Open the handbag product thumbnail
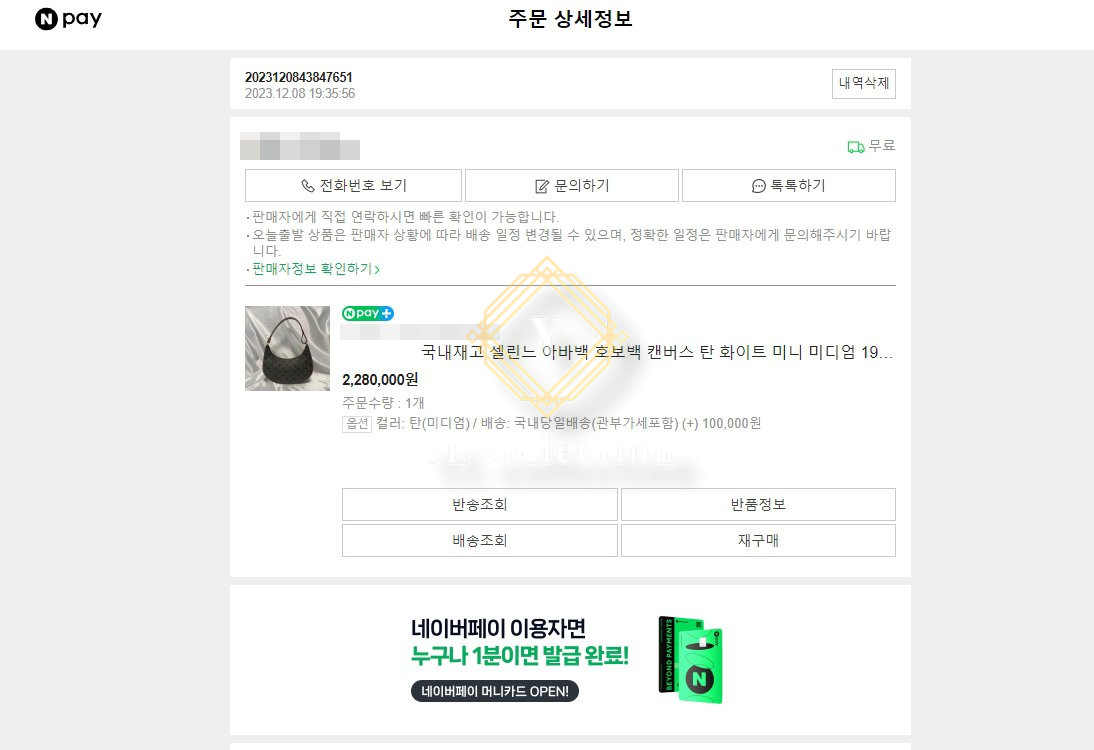The image size is (1094, 750). coord(287,348)
